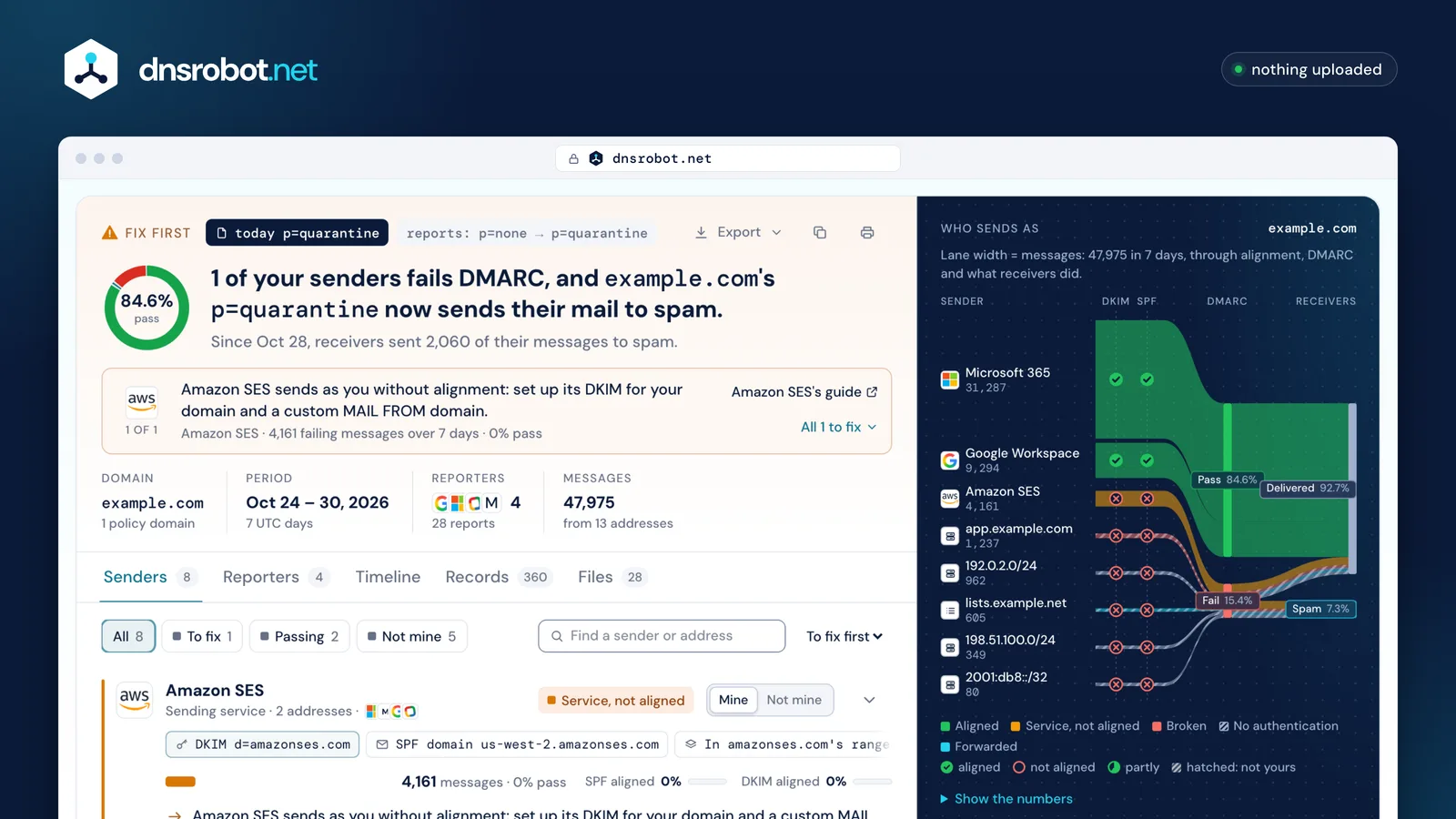The width and height of the screenshot is (1456, 819).
Task: Click the SPF domain us-west-2.amazonses.com chip
Action: [x=517, y=744]
